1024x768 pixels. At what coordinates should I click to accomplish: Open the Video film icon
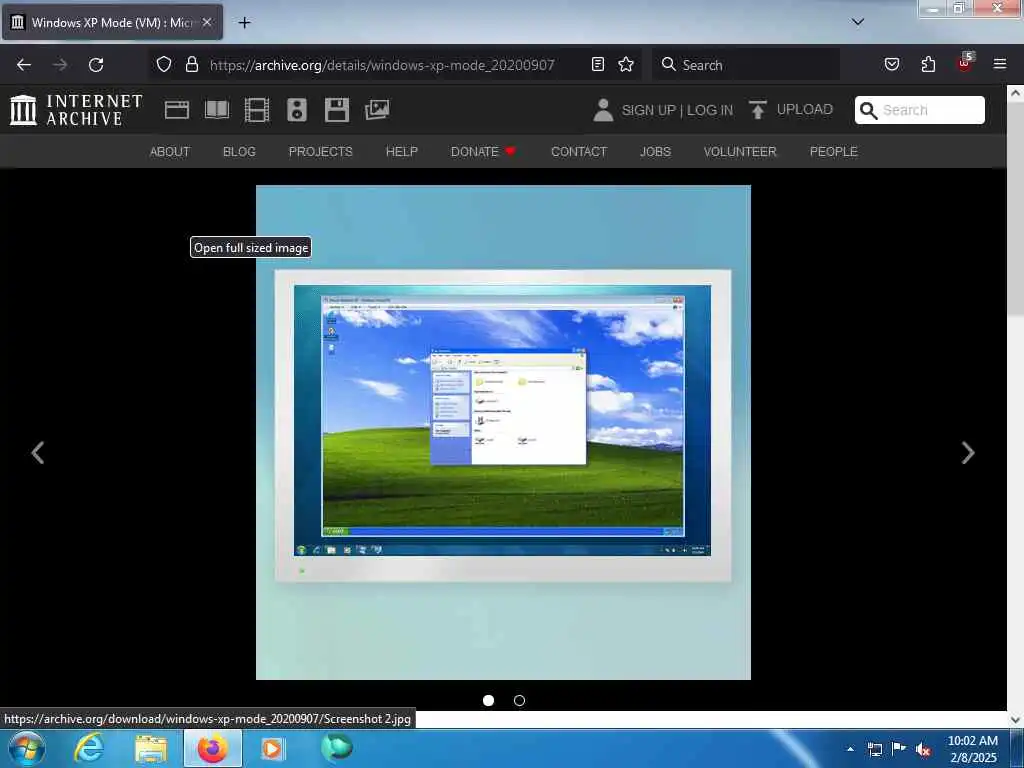[257, 110]
